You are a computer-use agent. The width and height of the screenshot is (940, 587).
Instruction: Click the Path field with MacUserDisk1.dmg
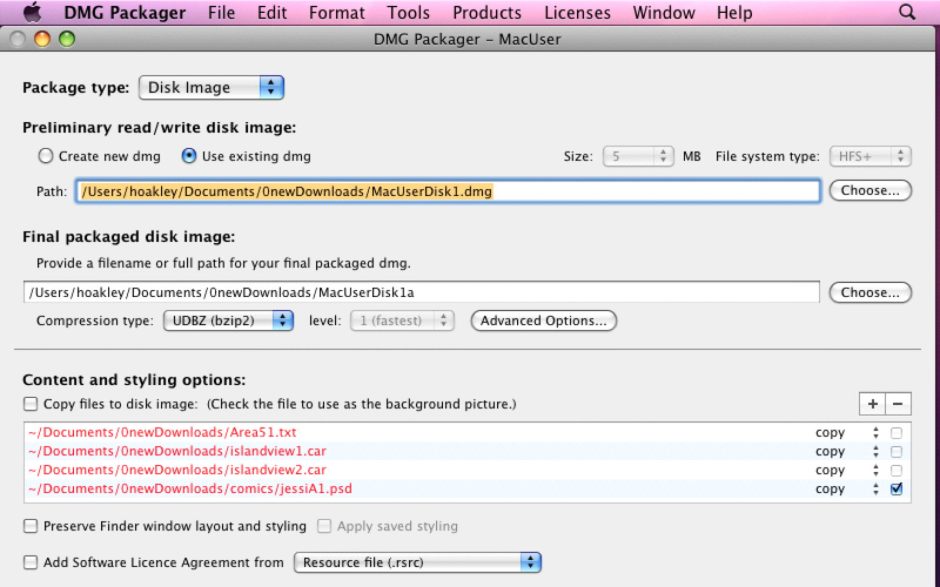(448, 191)
